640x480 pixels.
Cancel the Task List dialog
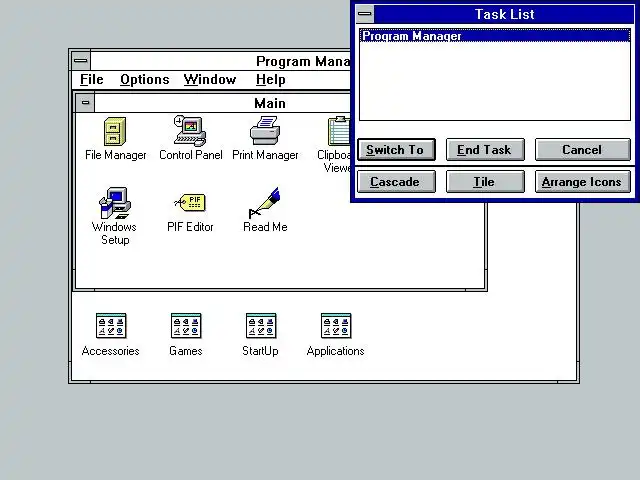click(x=582, y=150)
